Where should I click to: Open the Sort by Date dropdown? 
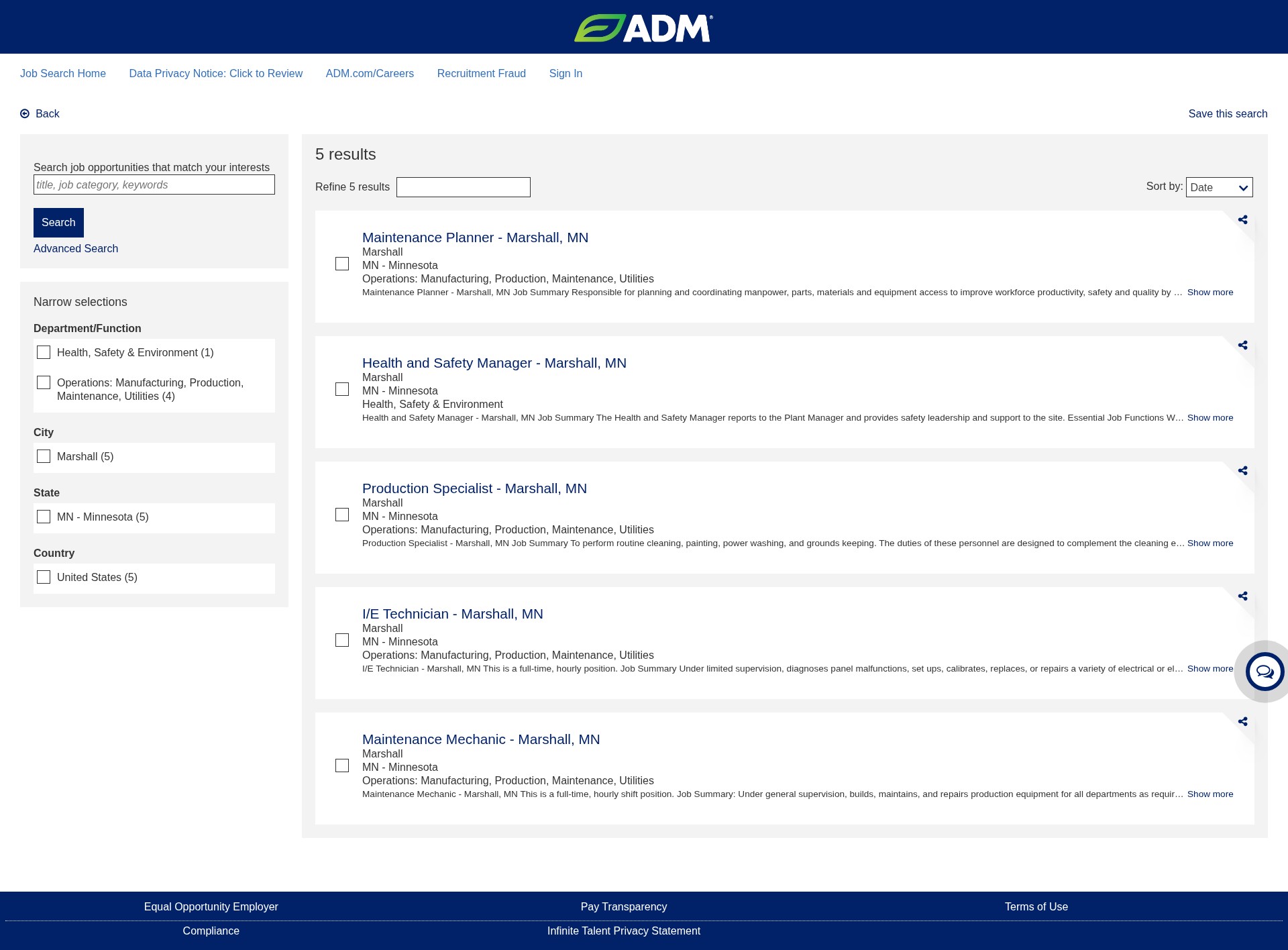click(1219, 187)
